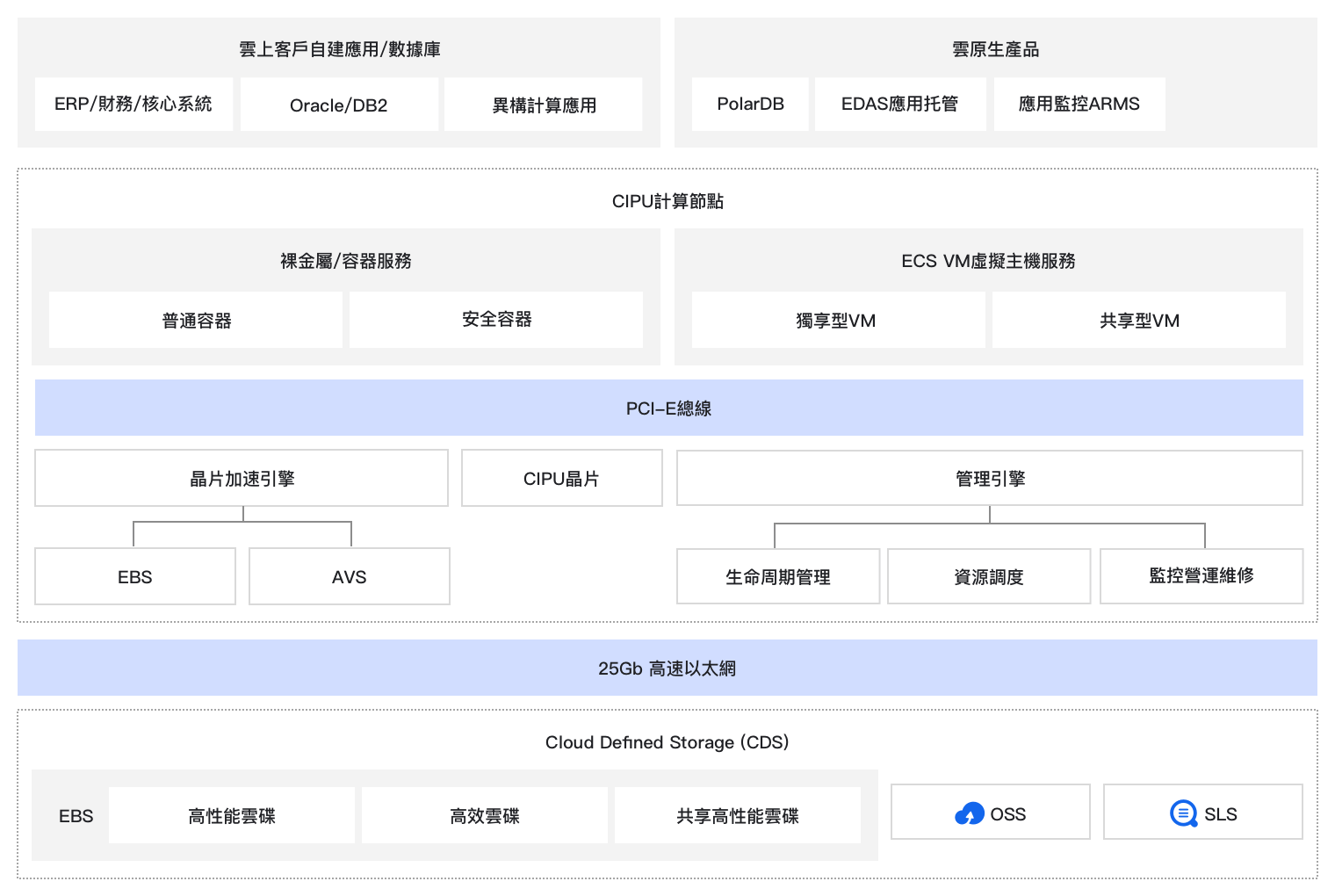Click the OSS text label
Viewport: 1335px width, 896px height.
point(1008,814)
